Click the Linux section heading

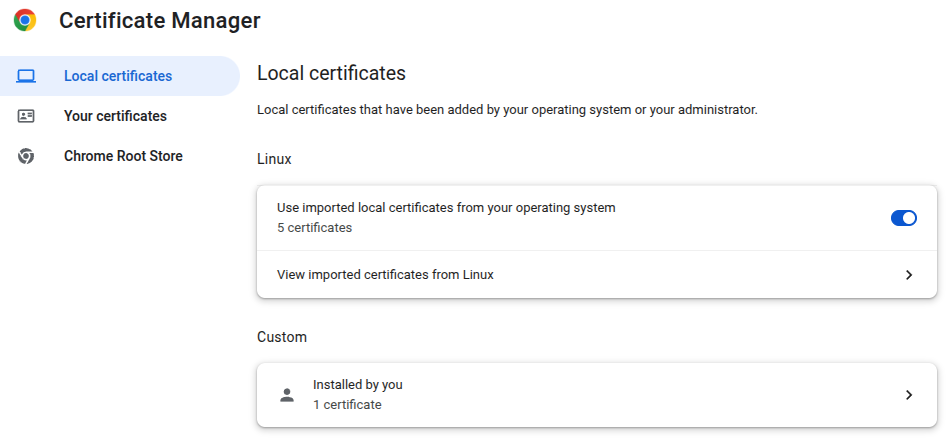click(274, 159)
